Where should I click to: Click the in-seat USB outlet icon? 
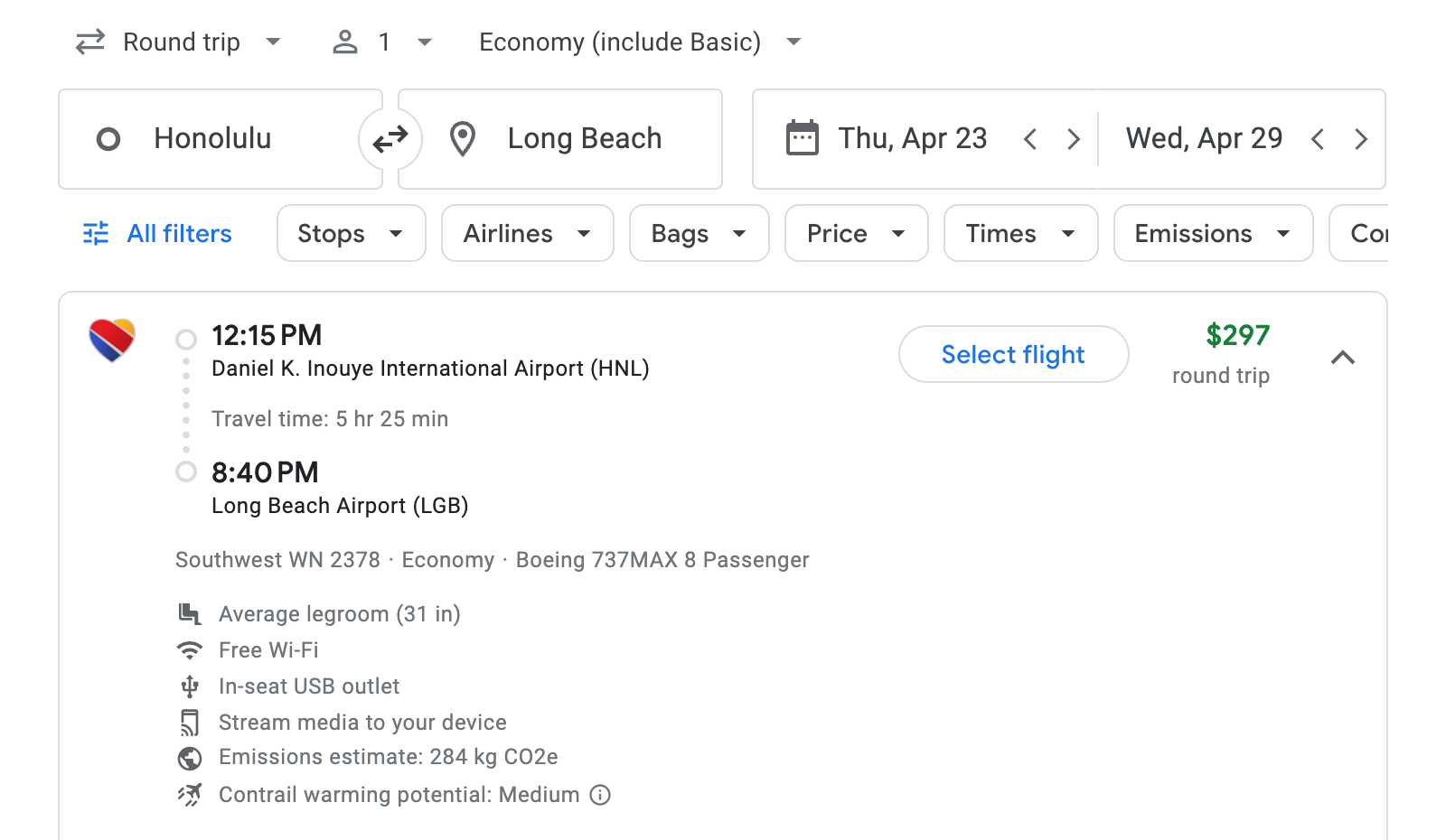[190, 686]
